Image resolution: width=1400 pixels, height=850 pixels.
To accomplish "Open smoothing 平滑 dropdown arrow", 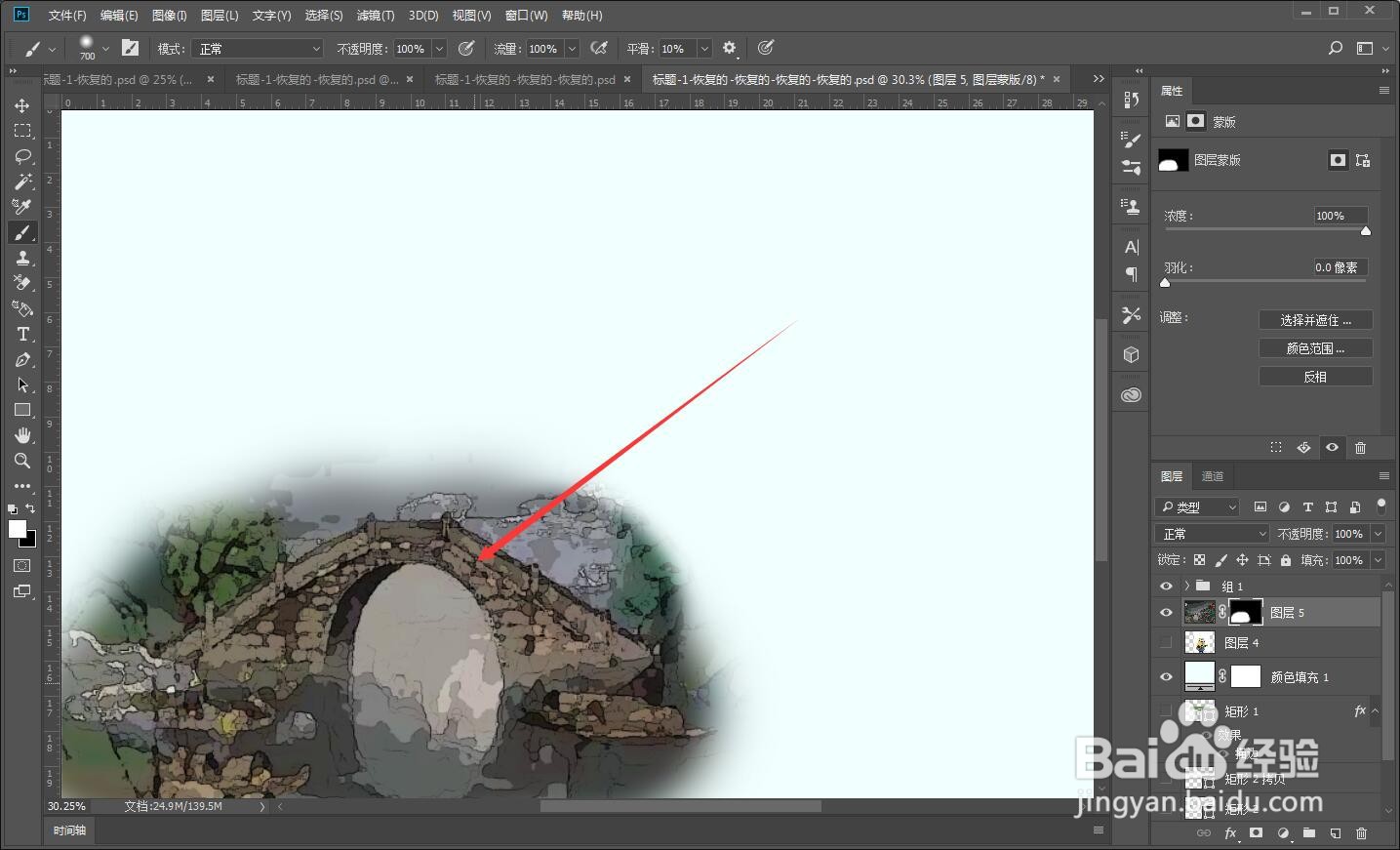I will pos(704,48).
